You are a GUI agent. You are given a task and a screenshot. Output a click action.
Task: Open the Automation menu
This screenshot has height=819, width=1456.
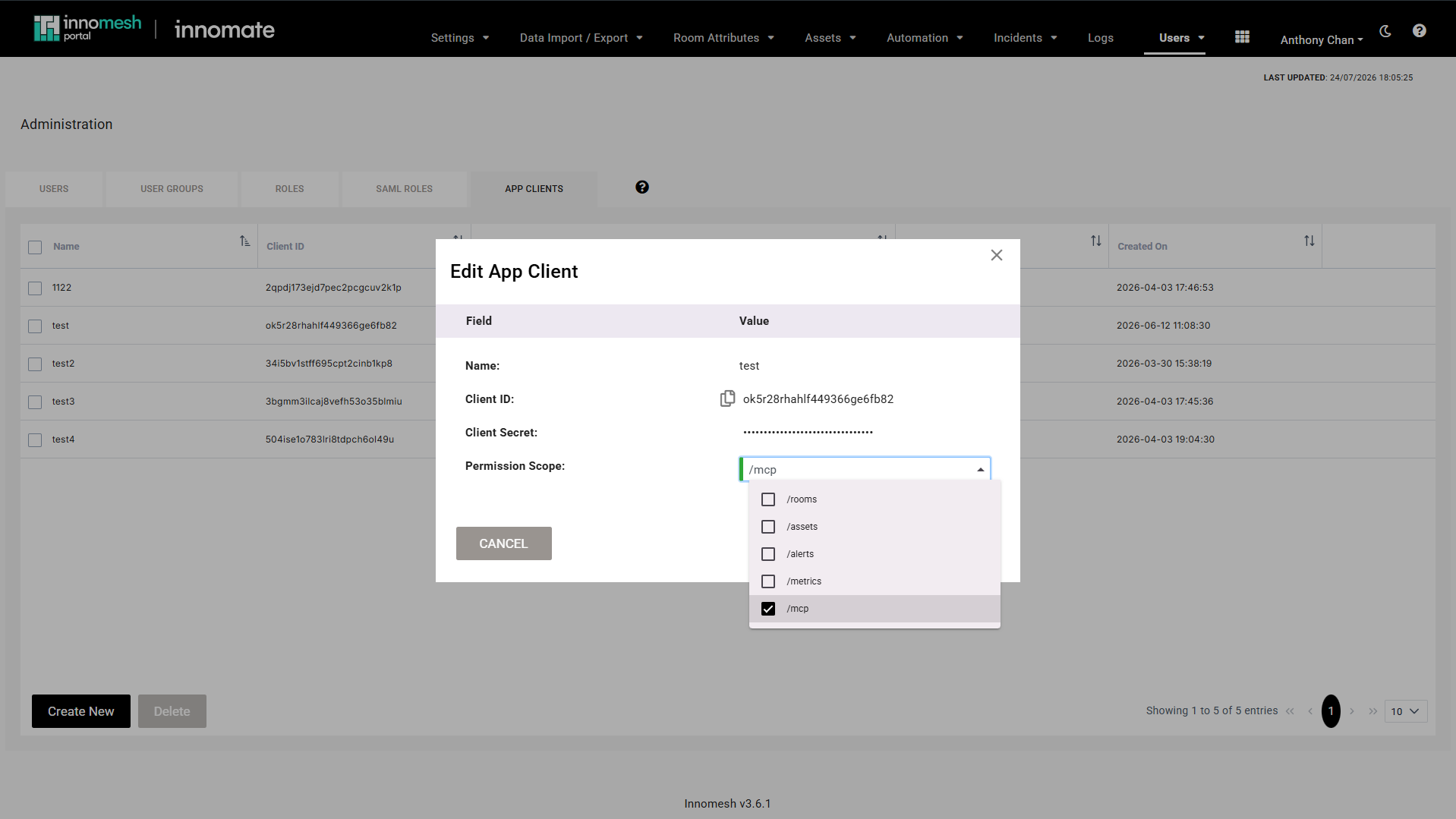click(925, 37)
